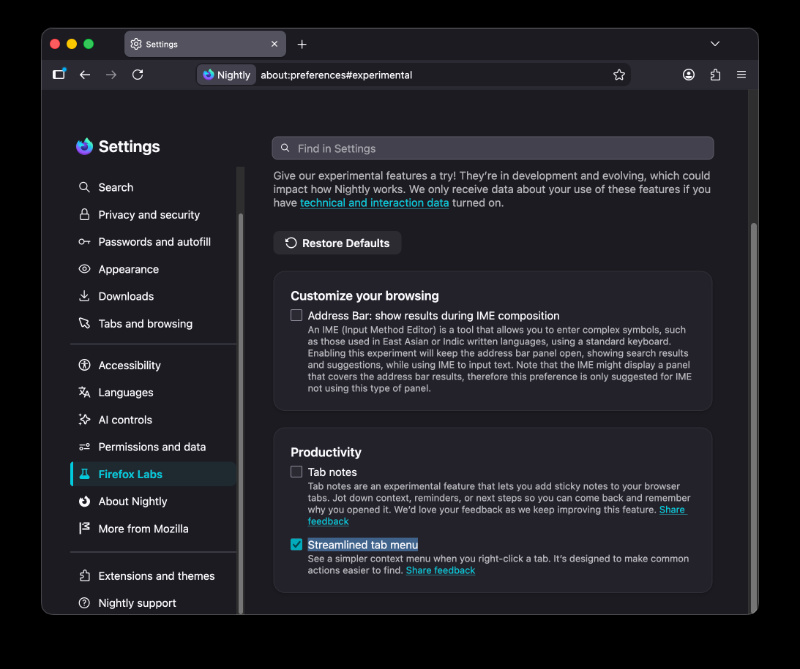Click the Productivity section heading
This screenshot has height=669, width=800.
point(326,452)
